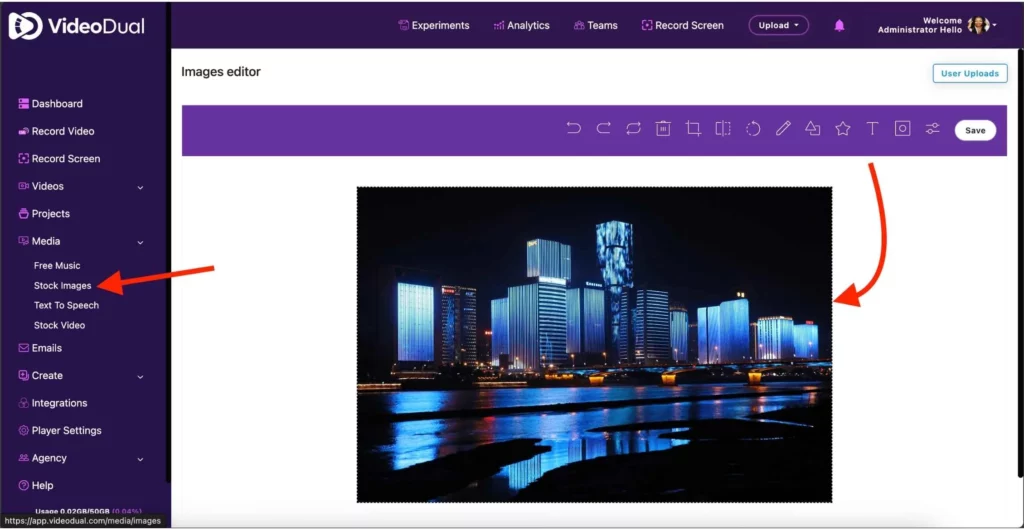Select the Crop tool
This screenshot has height=530, width=1024.
pos(693,129)
